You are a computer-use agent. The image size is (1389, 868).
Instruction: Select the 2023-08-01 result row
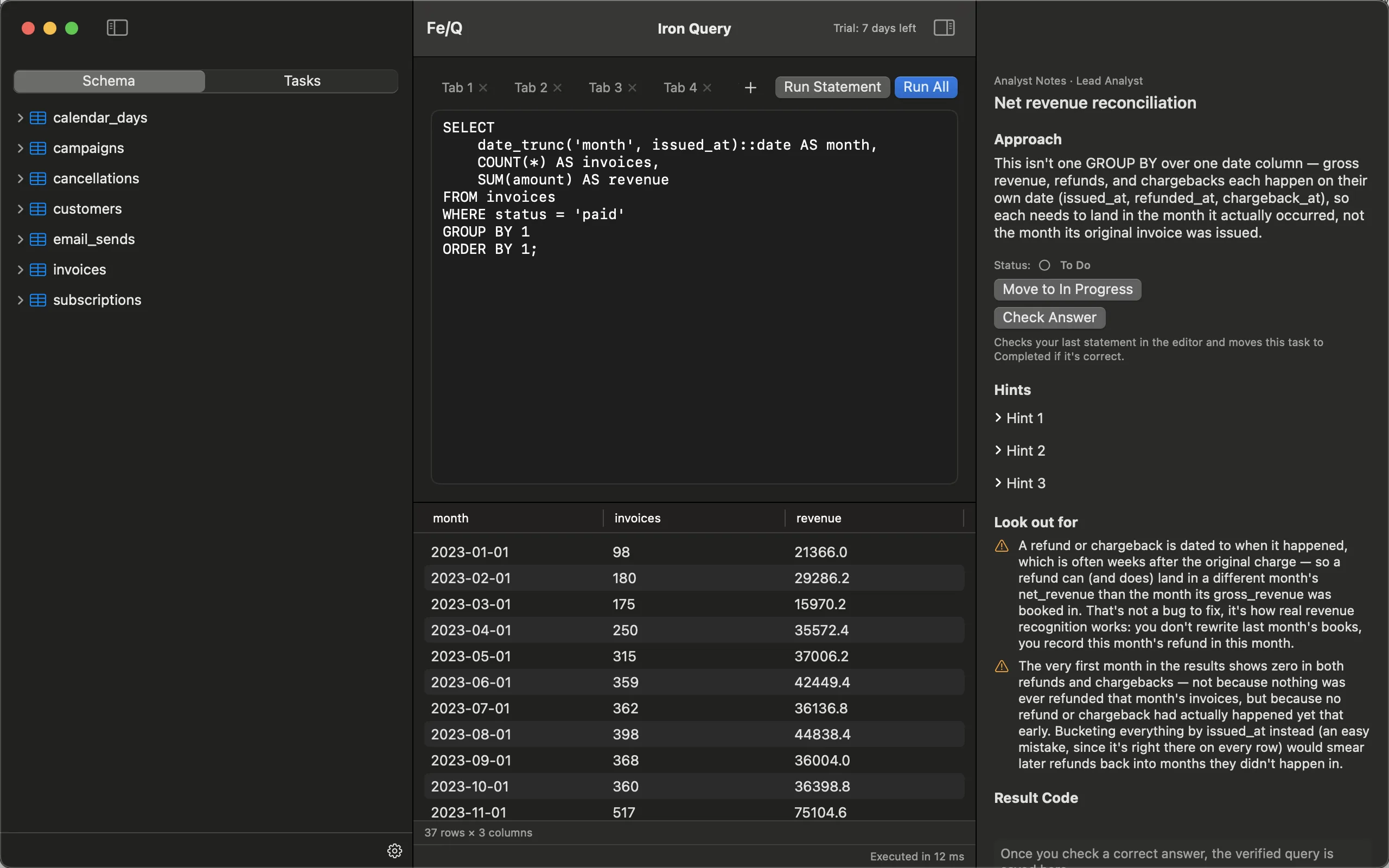pyautogui.click(x=694, y=734)
